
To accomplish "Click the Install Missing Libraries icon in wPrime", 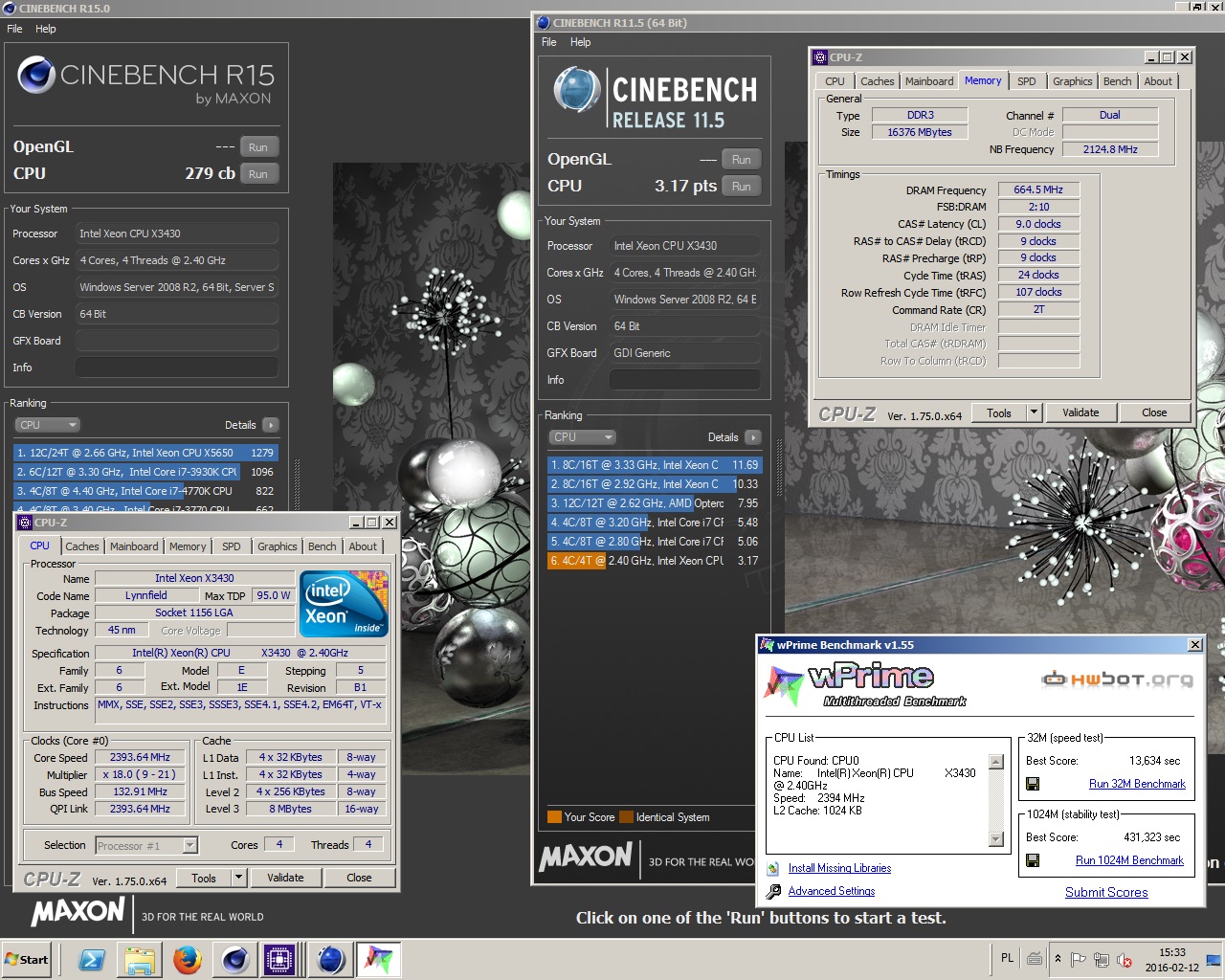I will click(x=773, y=868).
